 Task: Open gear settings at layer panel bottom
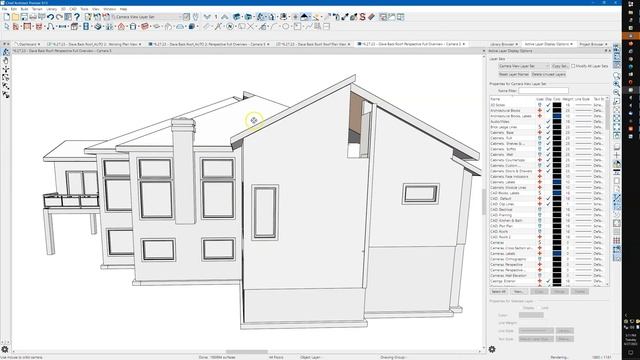coord(492,349)
